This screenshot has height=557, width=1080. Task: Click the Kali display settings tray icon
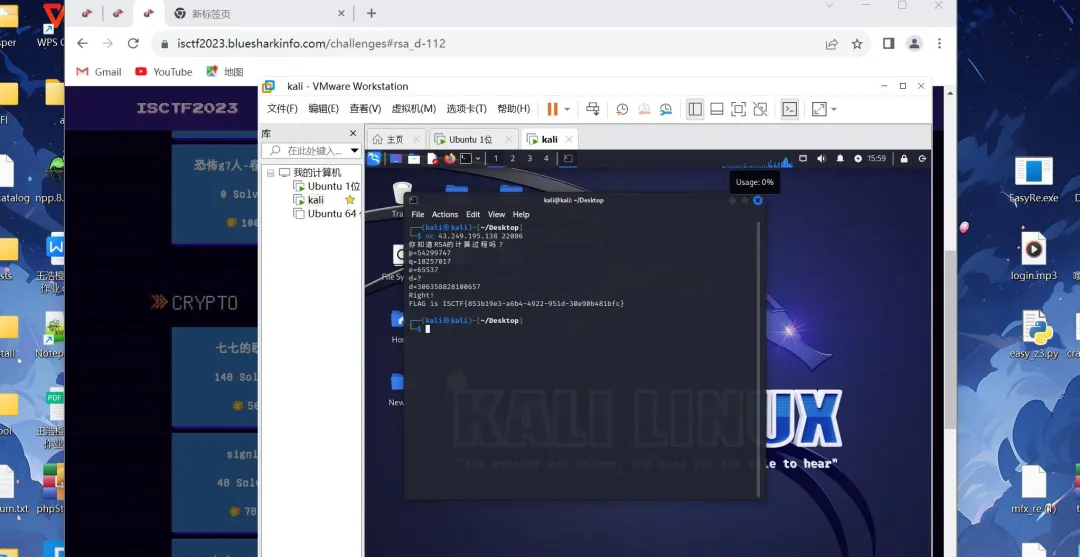802,158
